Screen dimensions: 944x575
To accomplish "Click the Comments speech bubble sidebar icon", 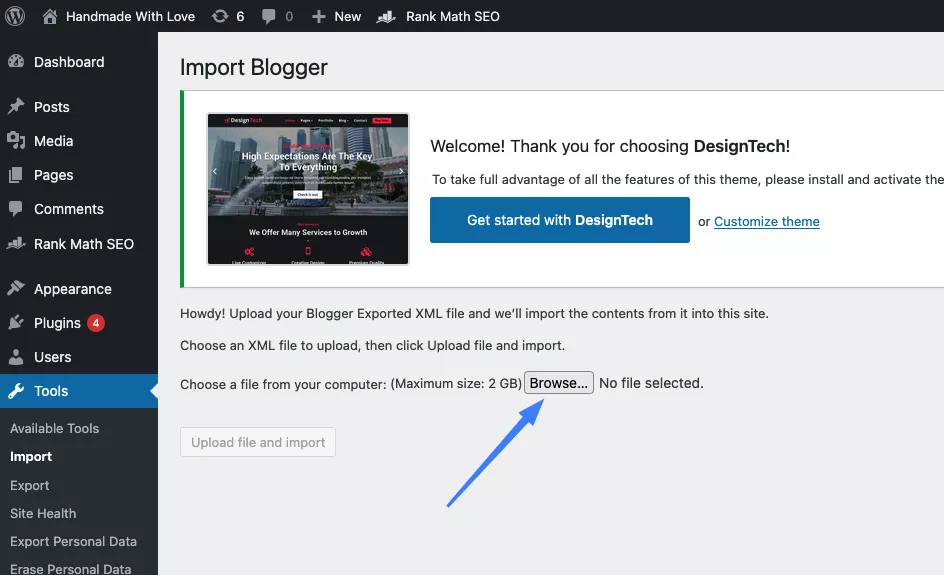I will (16, 209).
